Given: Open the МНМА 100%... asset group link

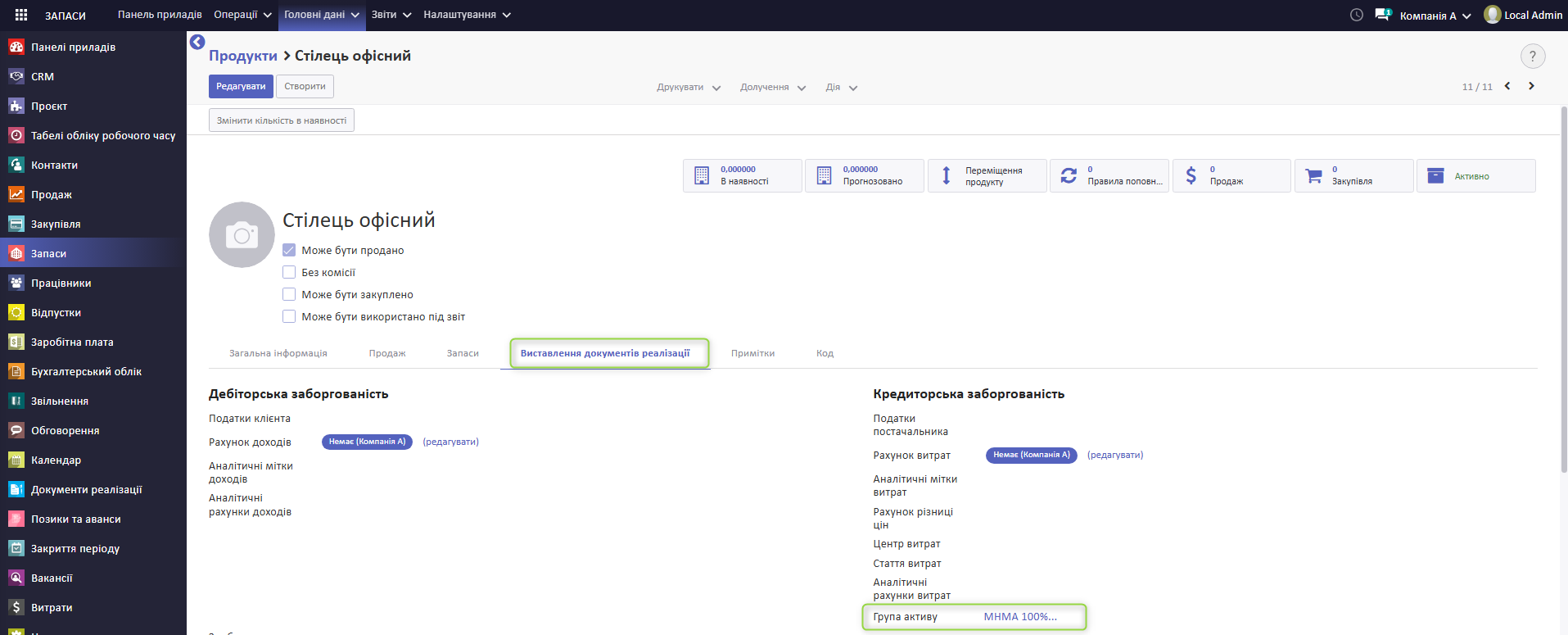Looking at the screenshot, I should pyautogui.click(x=1020, y=617).
